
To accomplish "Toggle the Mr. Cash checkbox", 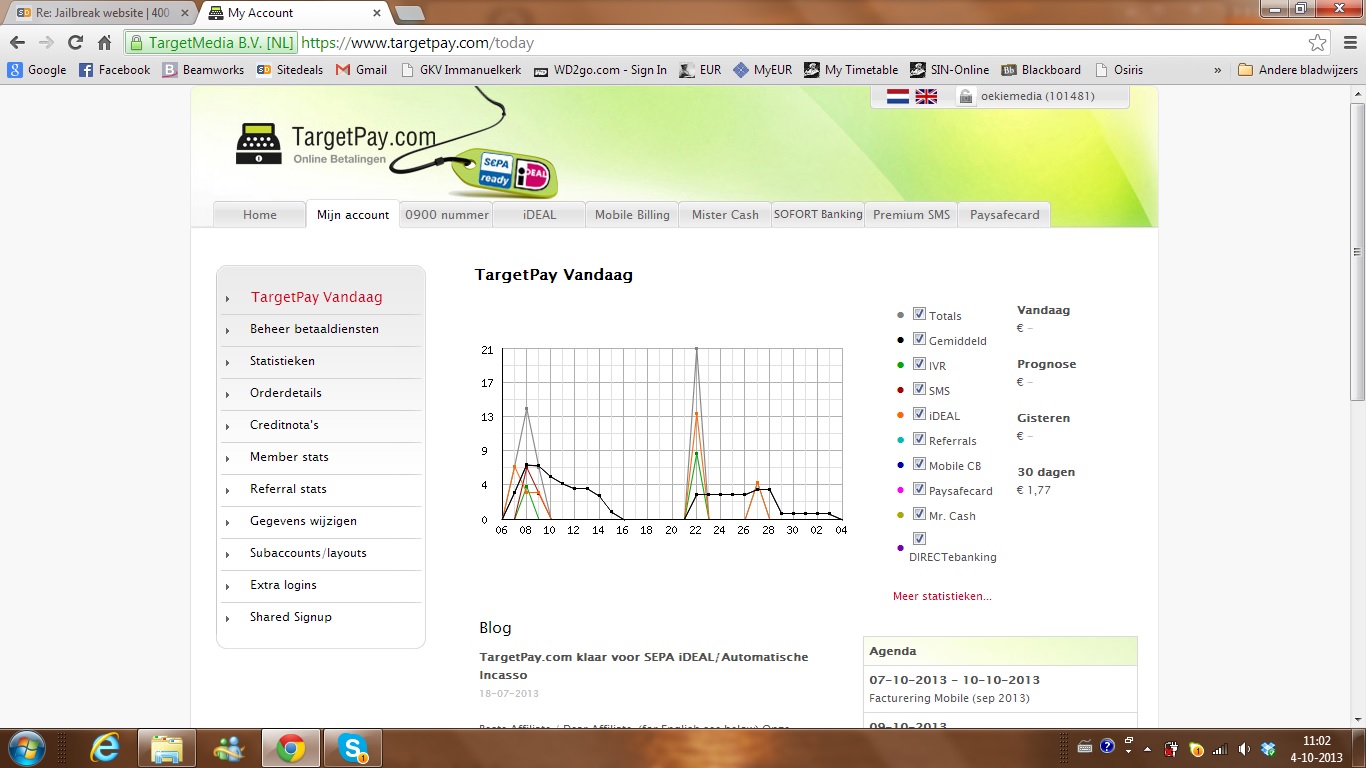I will [x=919, y=514].
